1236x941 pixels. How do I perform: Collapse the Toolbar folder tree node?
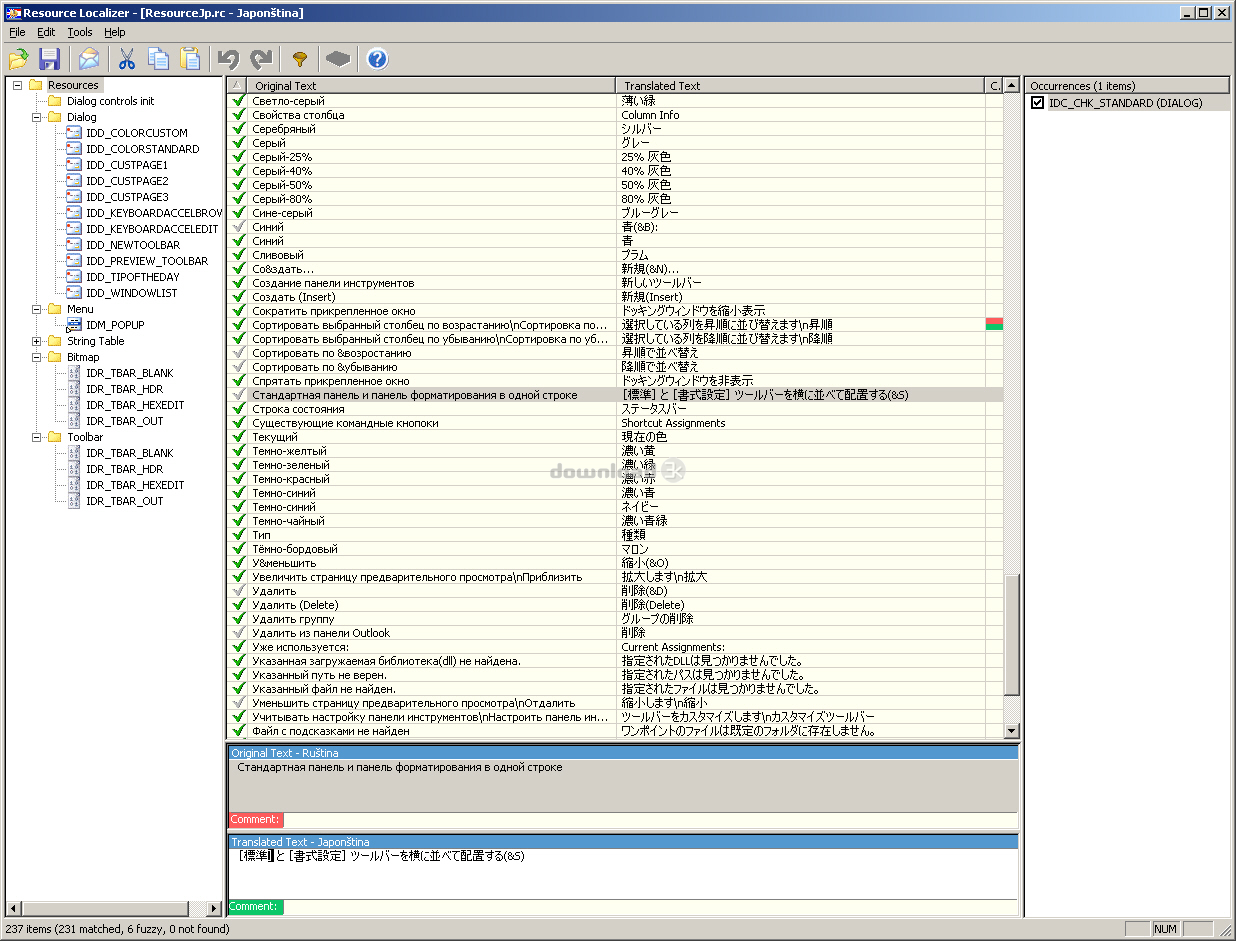(x=37, y=437)
